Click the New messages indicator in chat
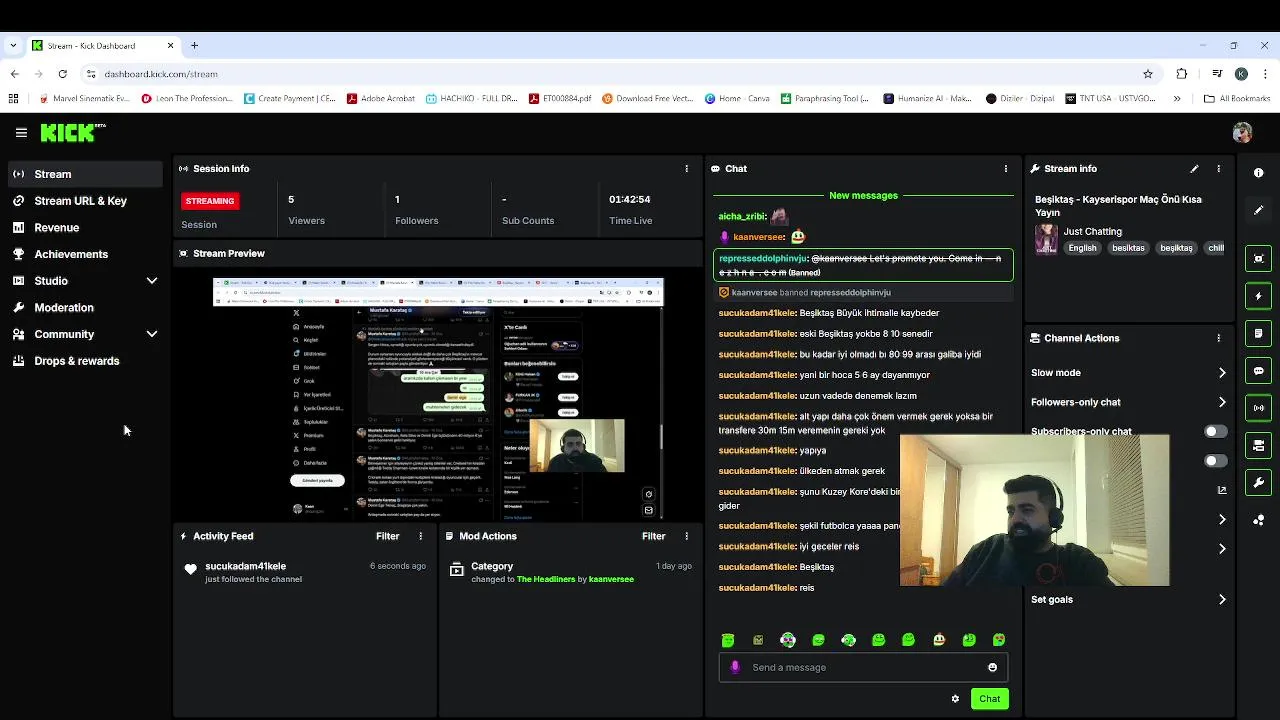Screen dimensions: 1280x720 click(863, 196)
